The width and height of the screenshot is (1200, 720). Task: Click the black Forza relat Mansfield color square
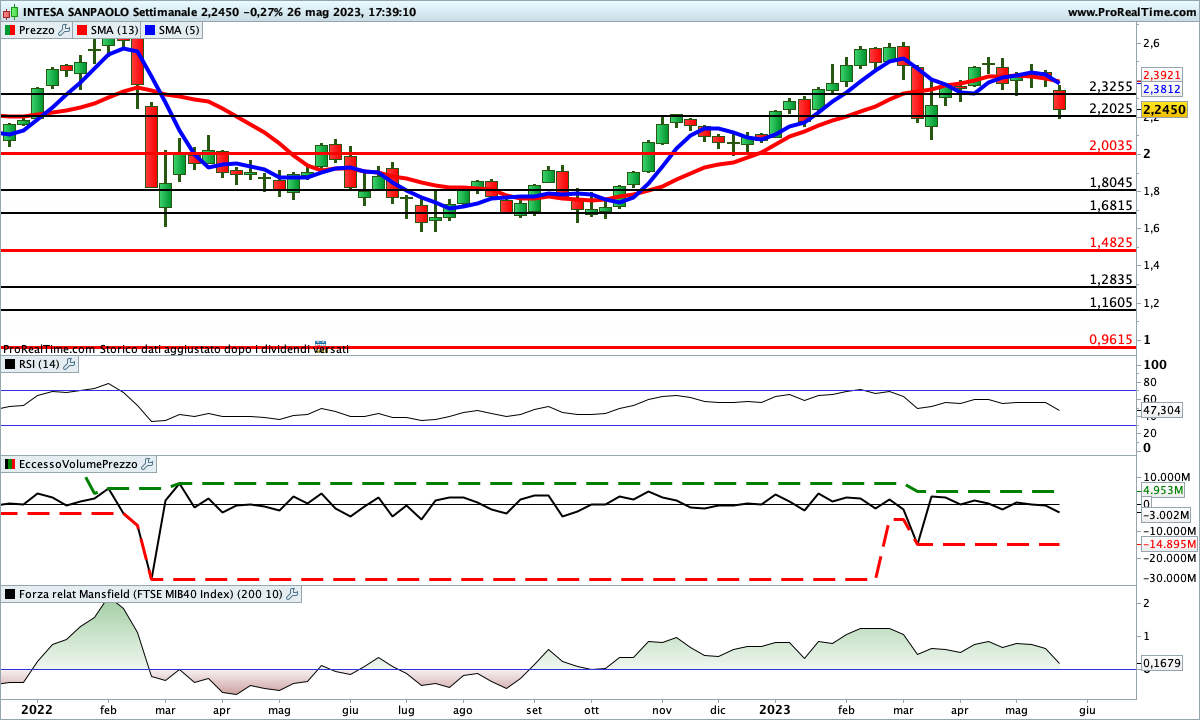9,594
